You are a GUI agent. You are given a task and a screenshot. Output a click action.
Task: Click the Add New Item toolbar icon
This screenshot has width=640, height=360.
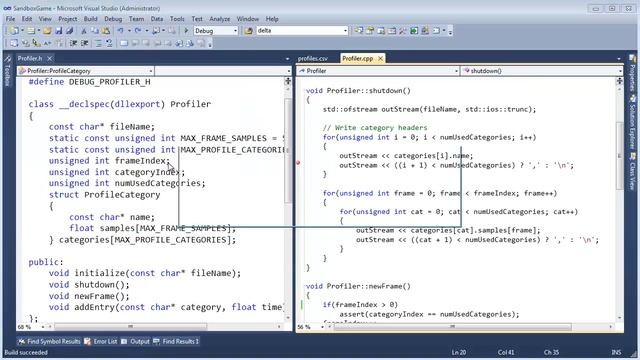31,31
